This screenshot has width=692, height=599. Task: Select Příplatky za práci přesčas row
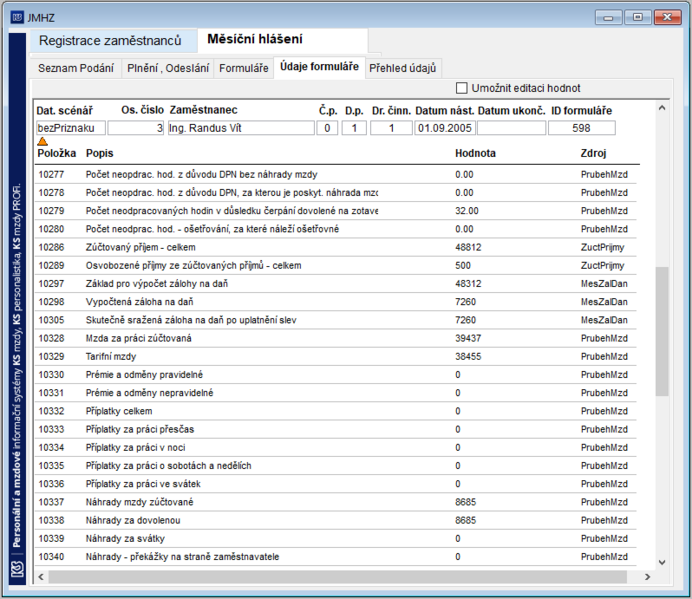coord(335,429)
